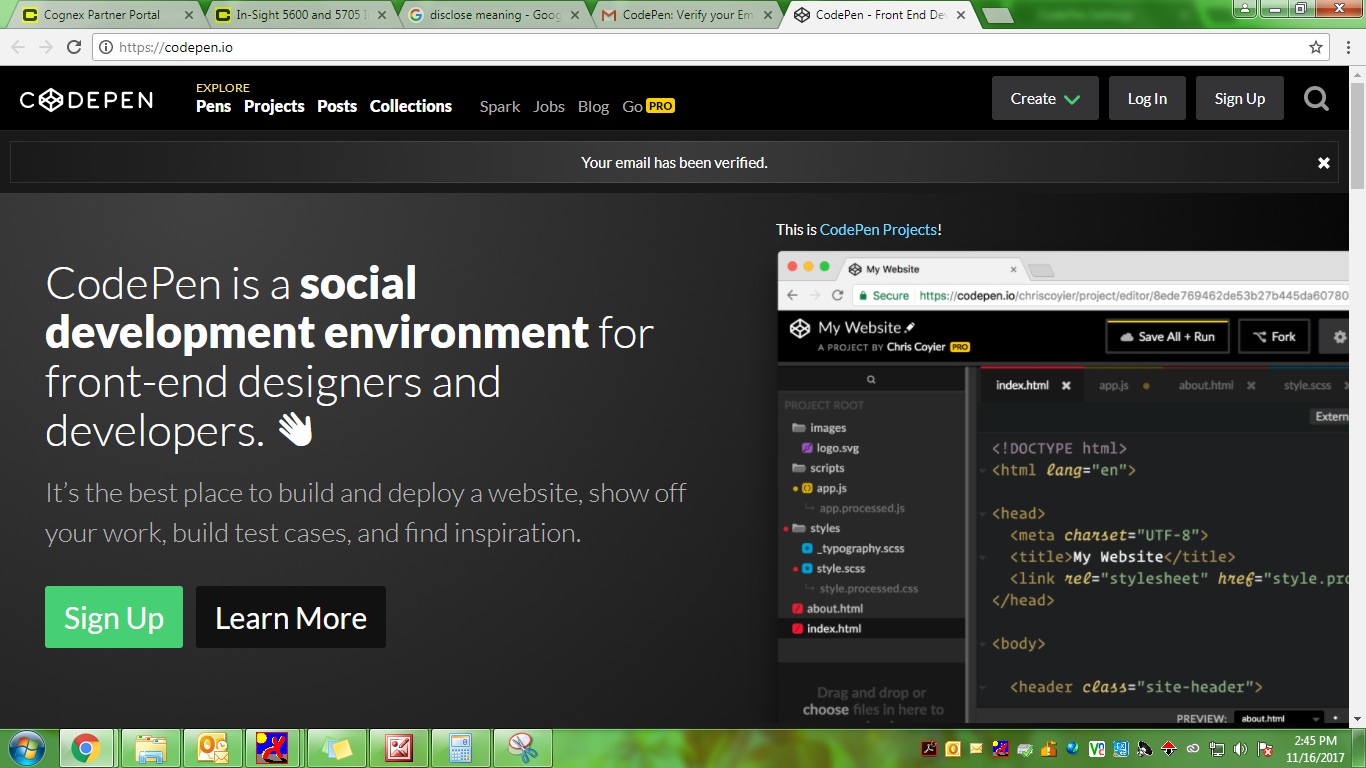Click the Creative Cloud tray icon

[1192, 749]
